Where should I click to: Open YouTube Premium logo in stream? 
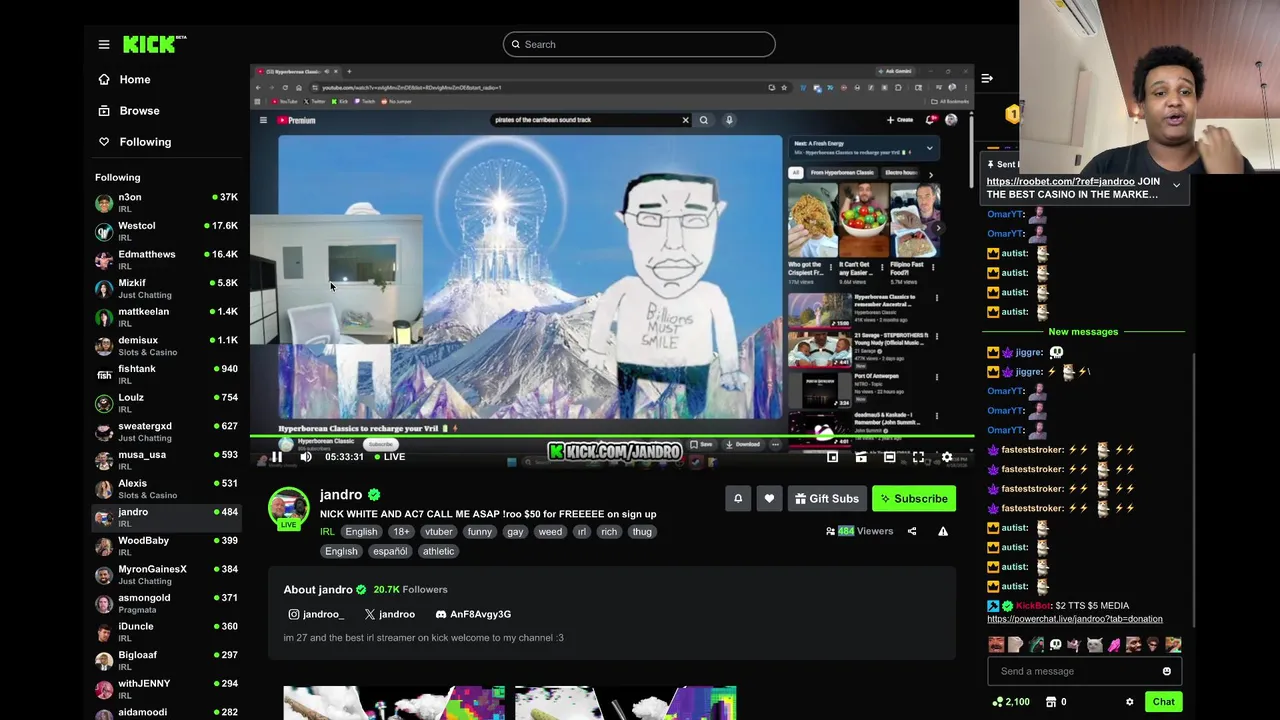(296, 120)
